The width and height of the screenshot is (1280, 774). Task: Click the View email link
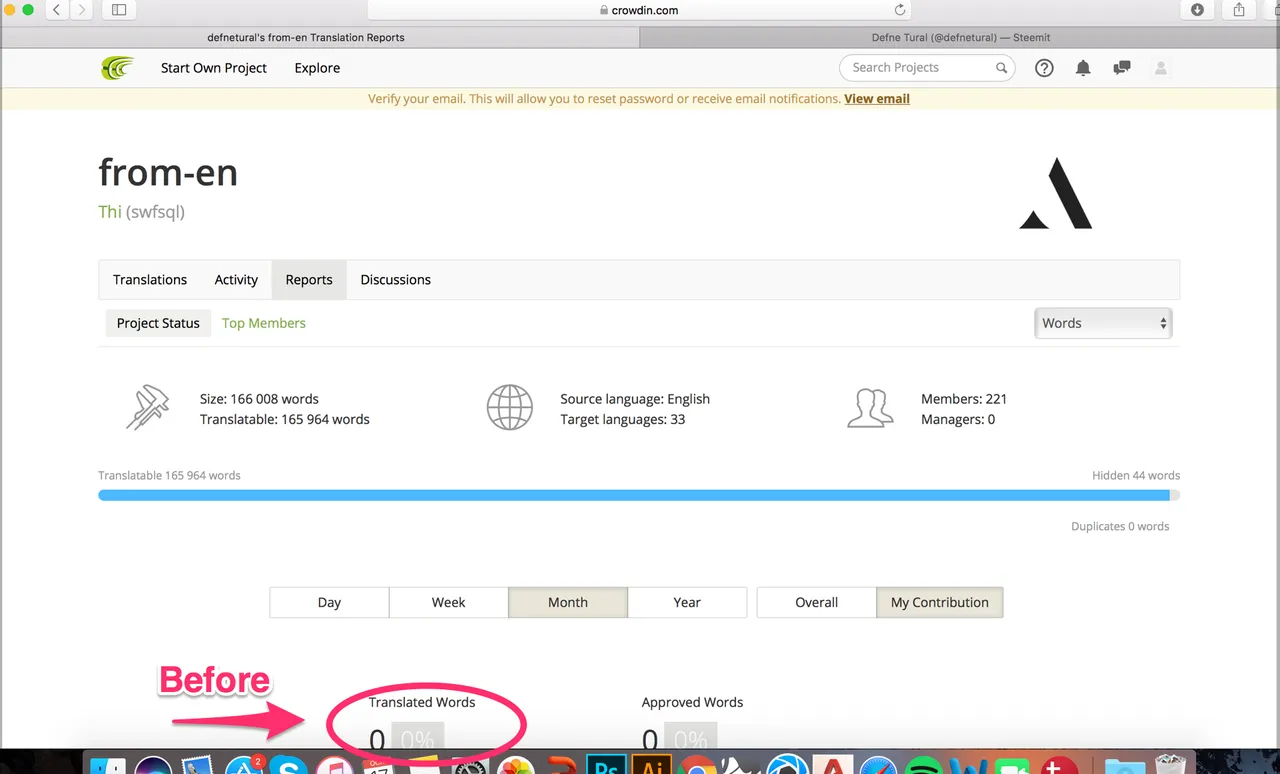coord(877,99)
